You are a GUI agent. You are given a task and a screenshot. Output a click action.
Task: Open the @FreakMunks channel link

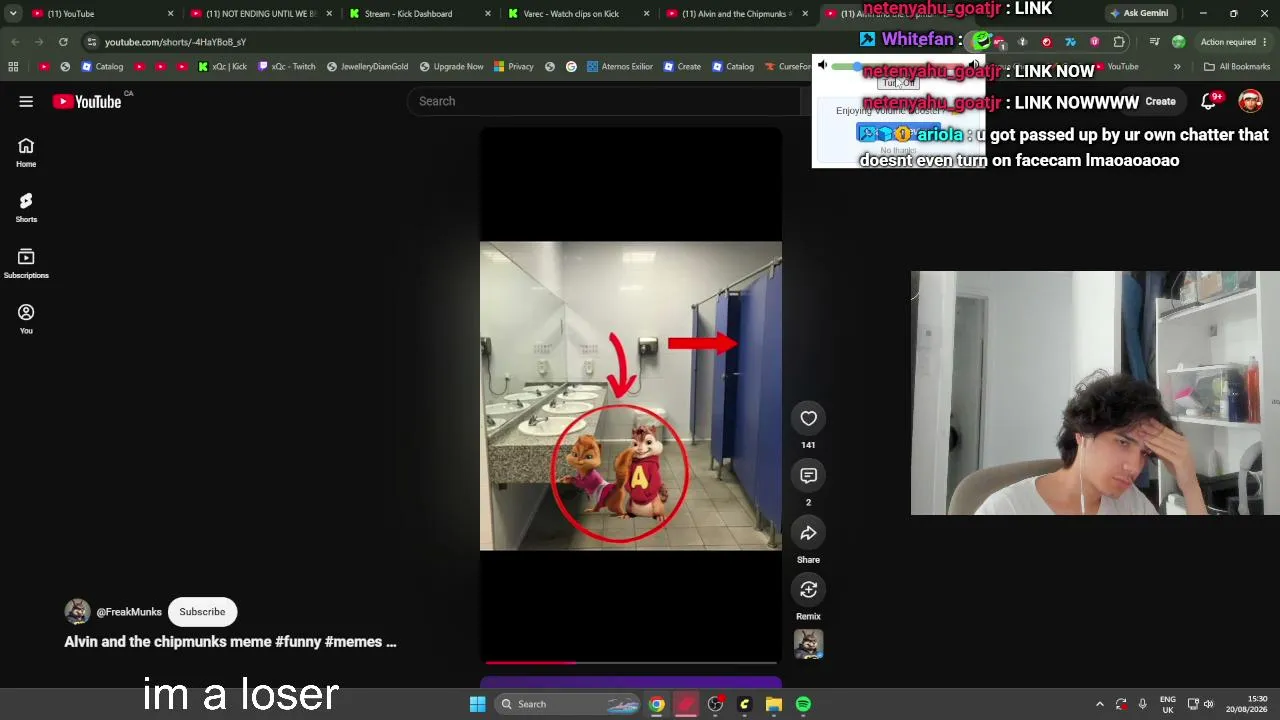pos(129,612)
